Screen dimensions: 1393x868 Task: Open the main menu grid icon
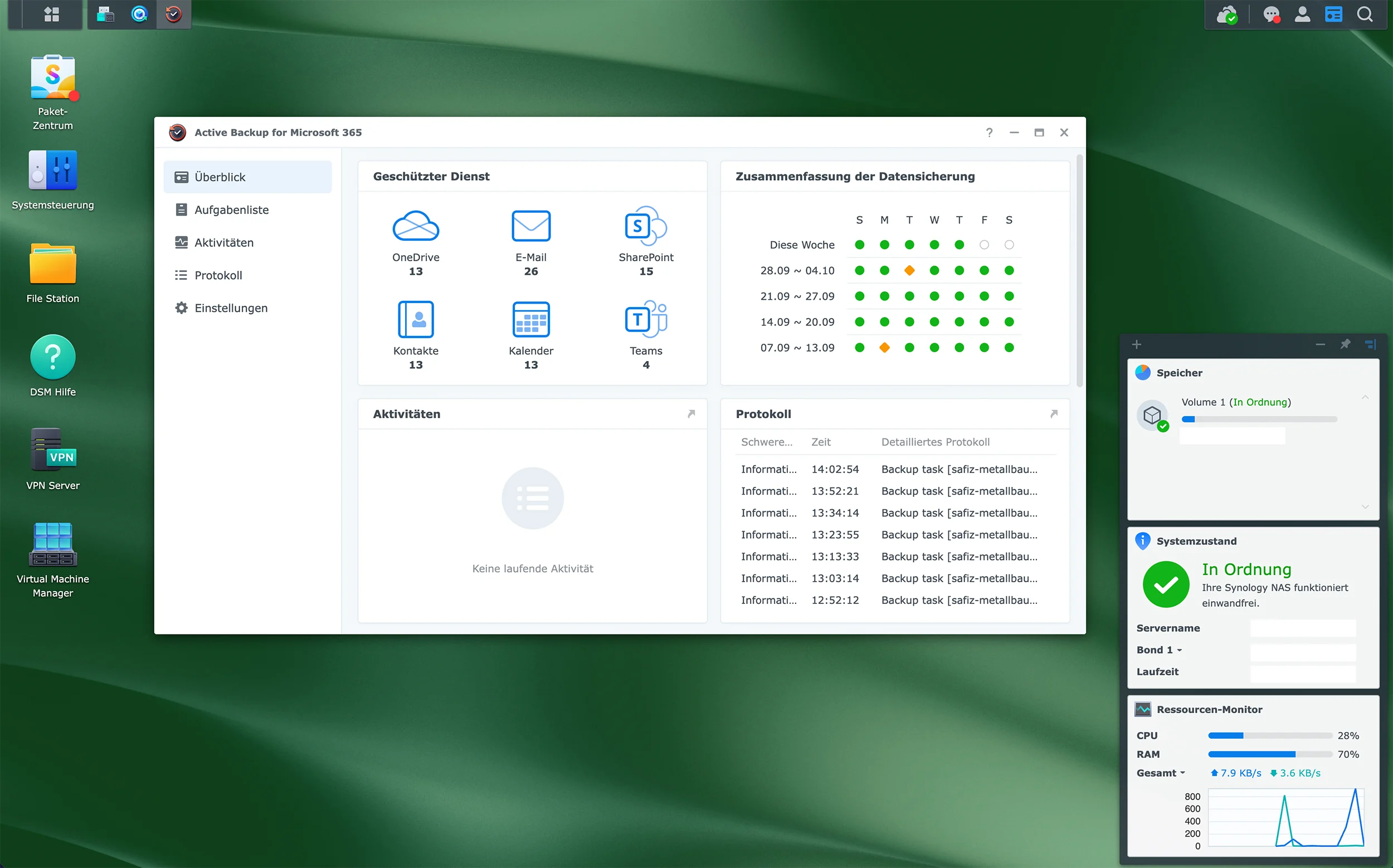(x=52, y=14)
